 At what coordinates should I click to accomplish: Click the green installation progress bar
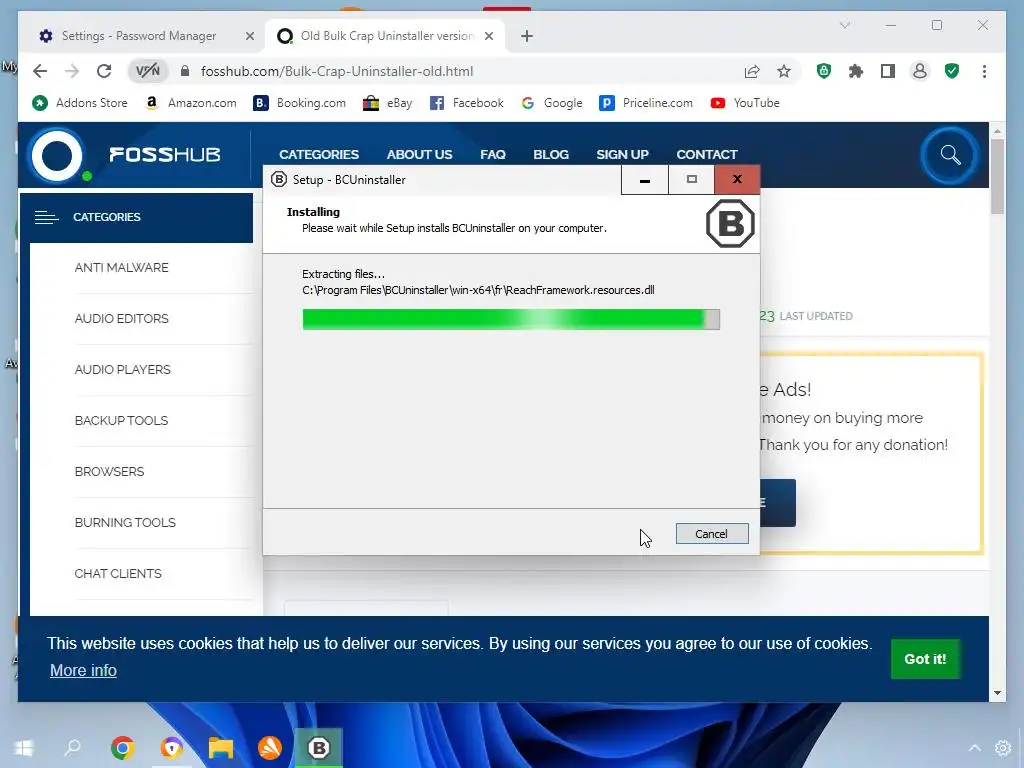coord(511,319)
